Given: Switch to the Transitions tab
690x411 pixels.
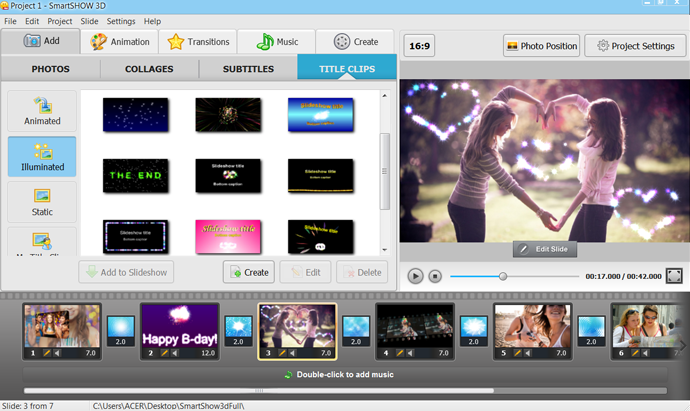Looking at the screenshot, I should tap(198, 42).
